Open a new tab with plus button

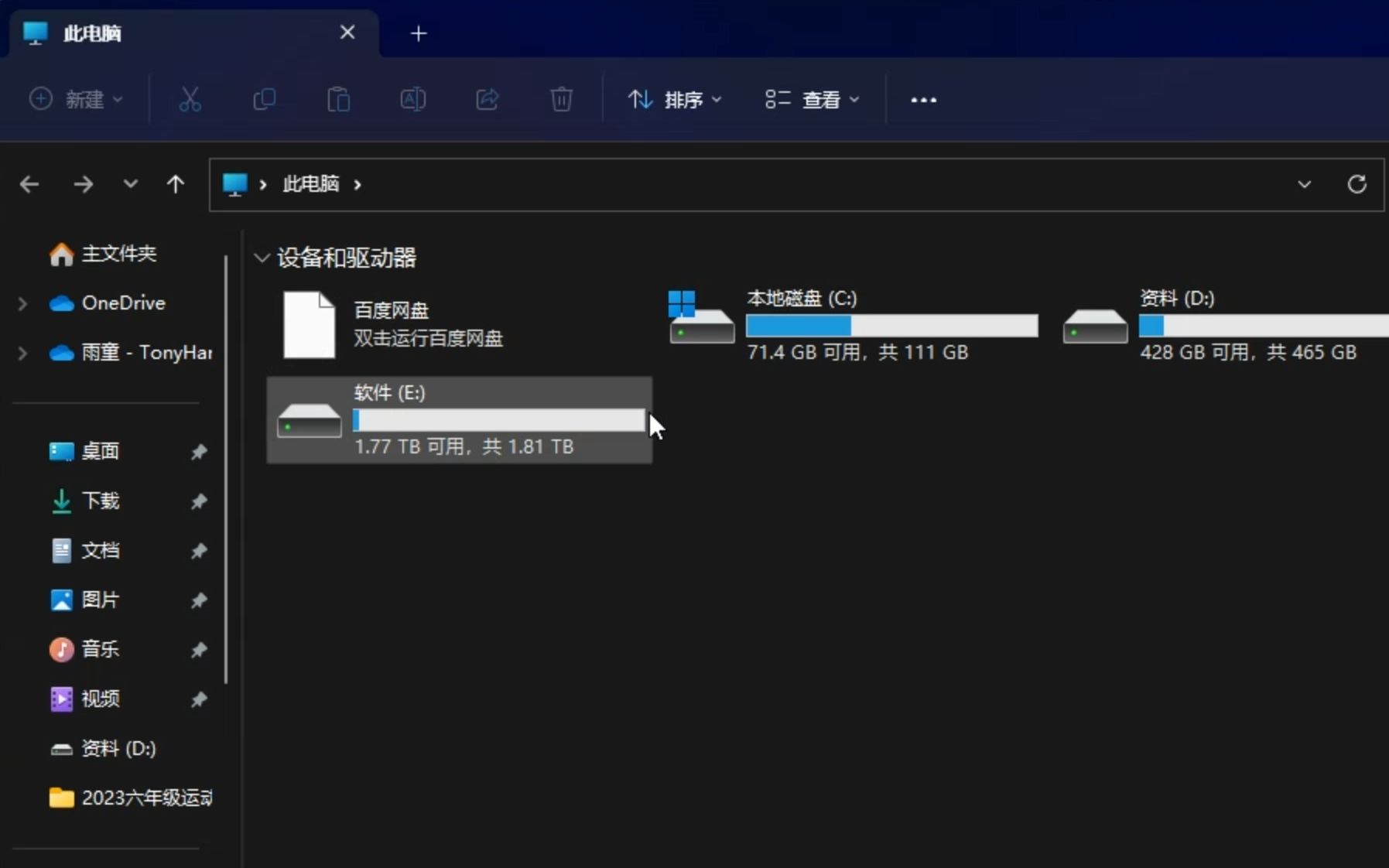click(x=419, y=33)
